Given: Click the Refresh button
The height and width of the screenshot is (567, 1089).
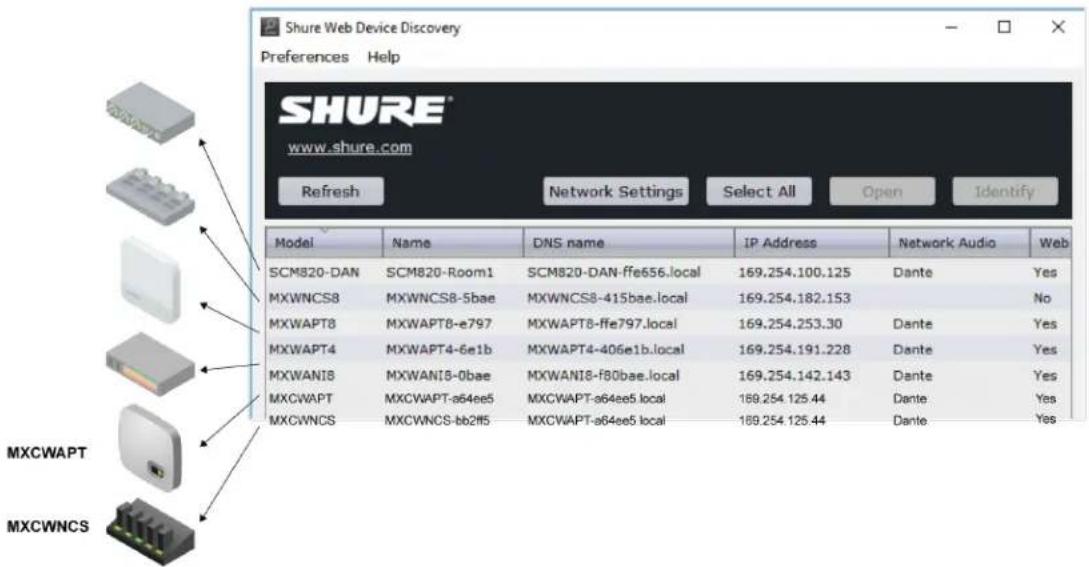Looking at the screenshot, I should (331, 191).
